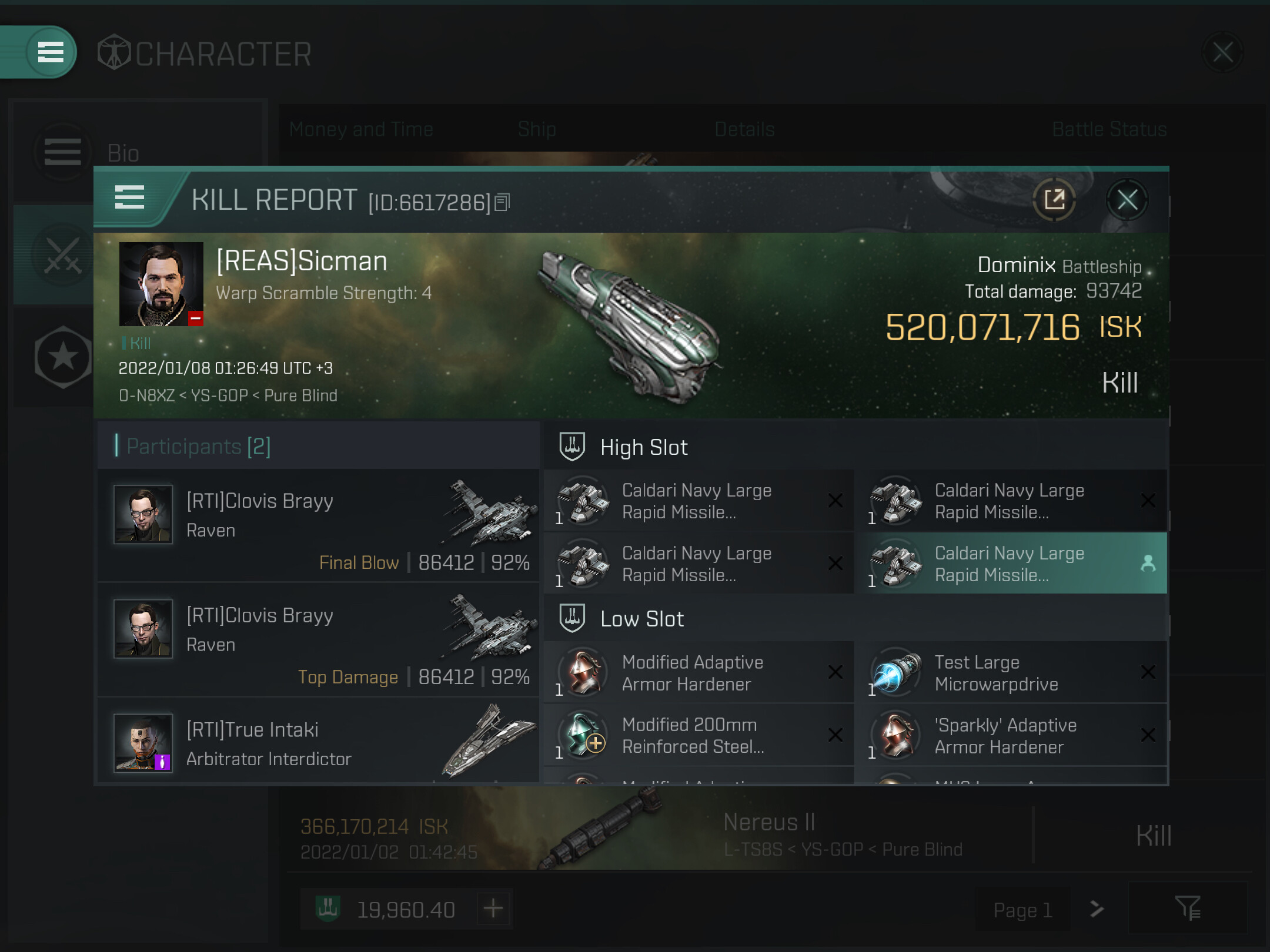Open Sicman's character portrait
Image resolution: width=1270 pixels, height=952 pixels.
coord(161,284)
